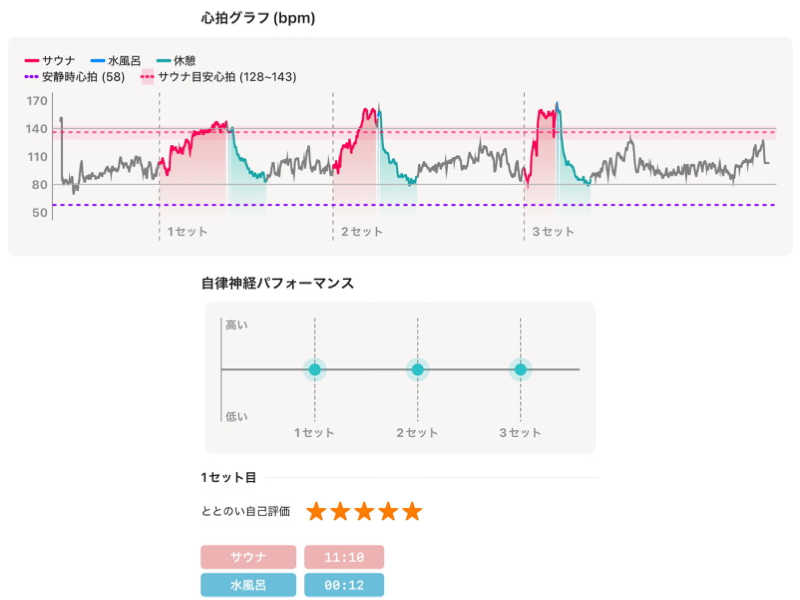Click the sauna time 11:10 field

[x=344, y=557]
